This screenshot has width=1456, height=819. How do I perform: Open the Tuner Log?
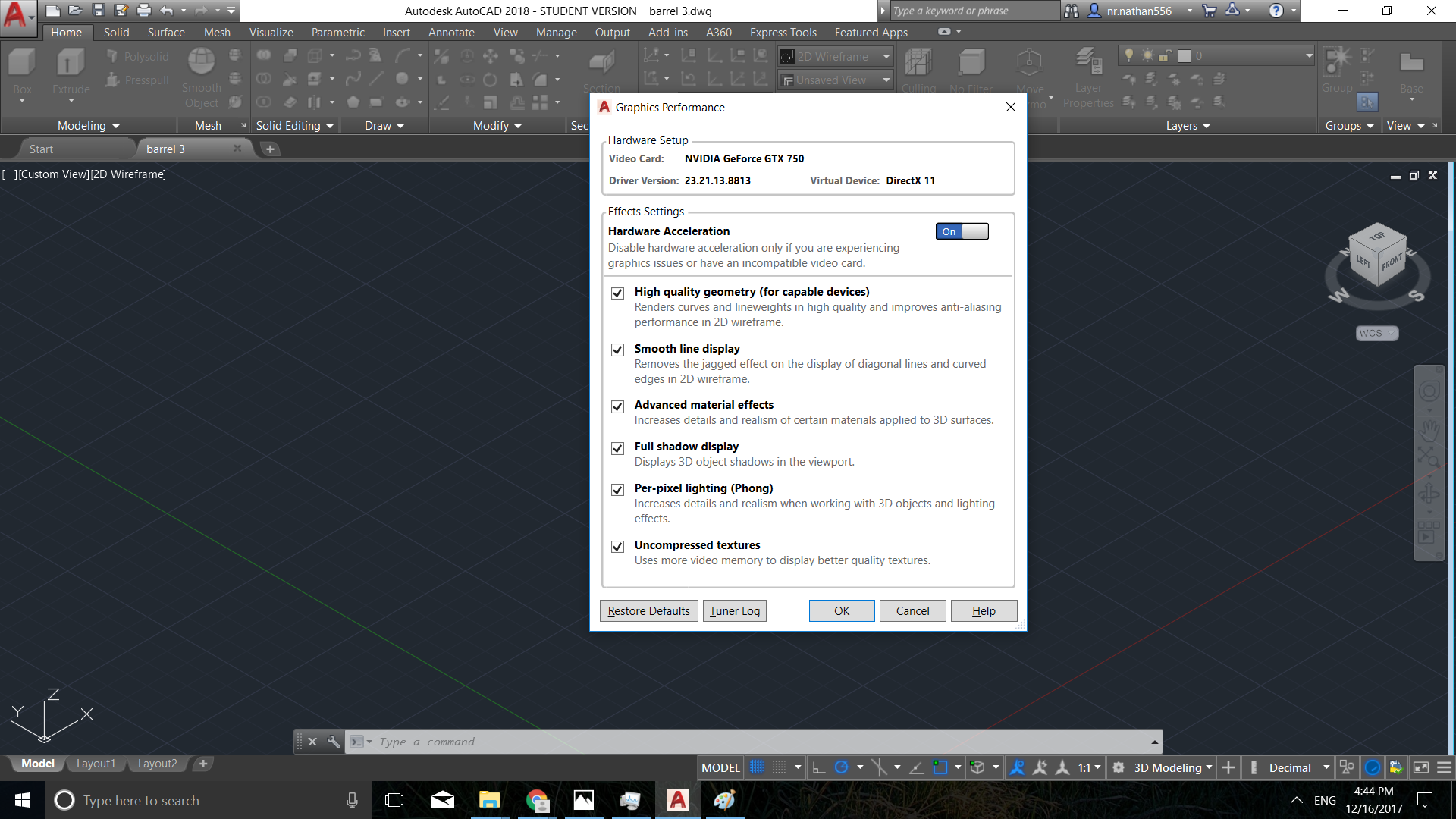point(733,610)
